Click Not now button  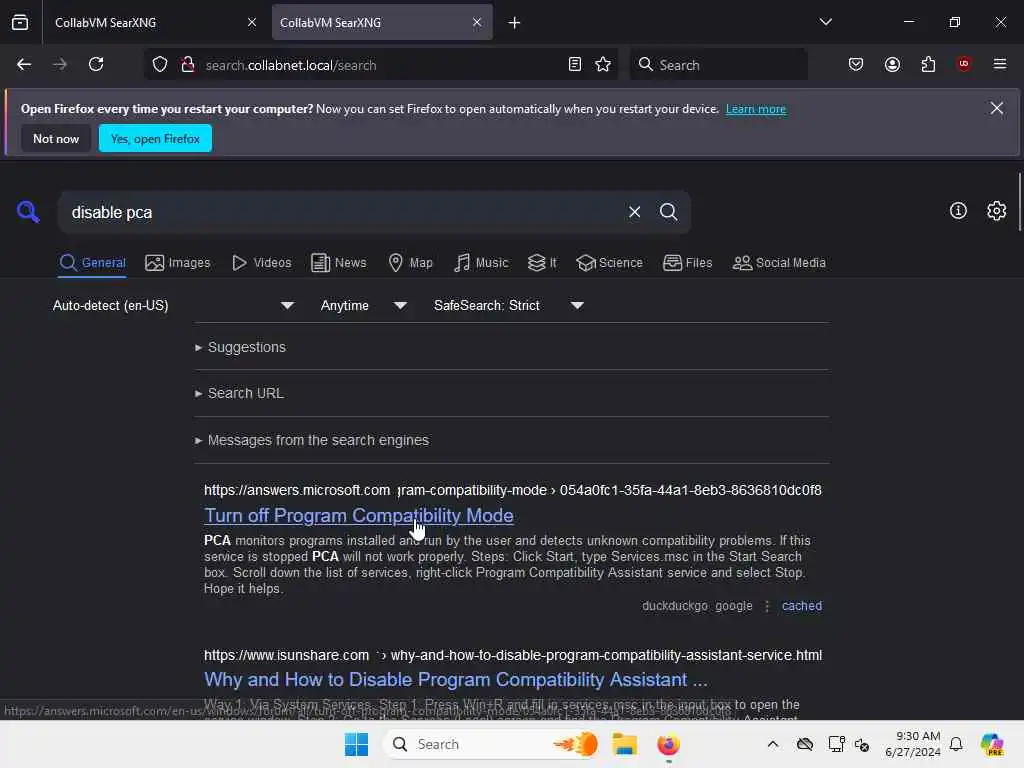coord(56,138)
